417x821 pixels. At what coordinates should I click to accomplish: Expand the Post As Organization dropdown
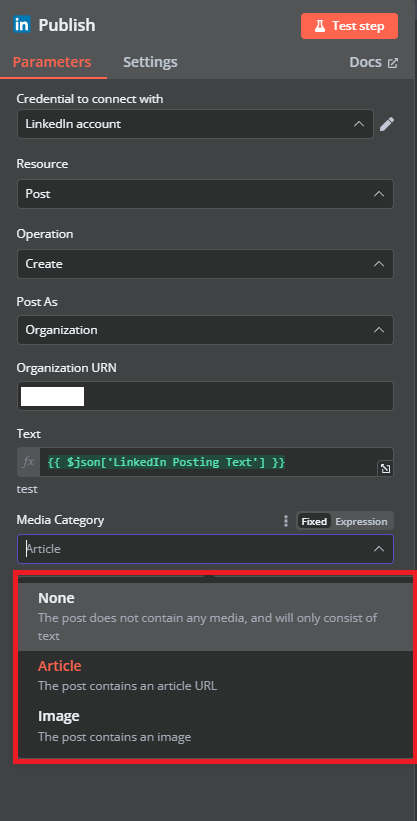tap(205, 330)
